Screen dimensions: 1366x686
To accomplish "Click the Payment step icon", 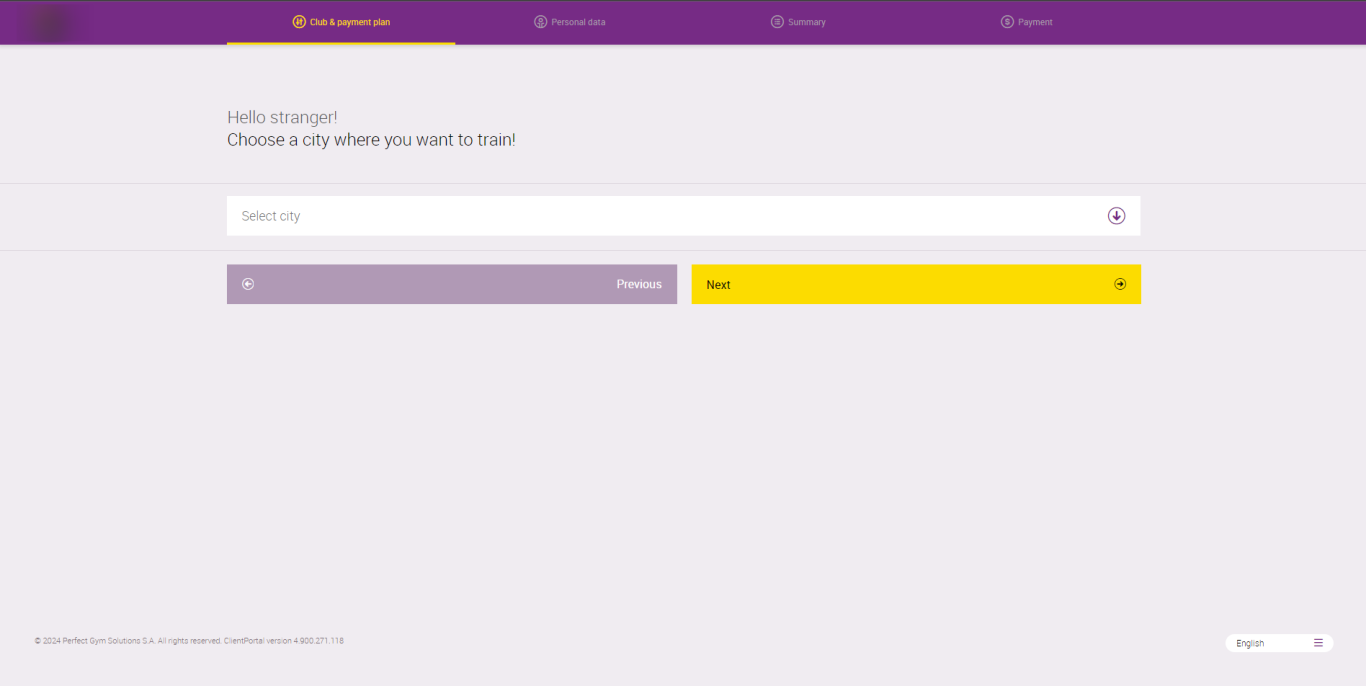I will pyautogui.click(x=1007, y=22).
